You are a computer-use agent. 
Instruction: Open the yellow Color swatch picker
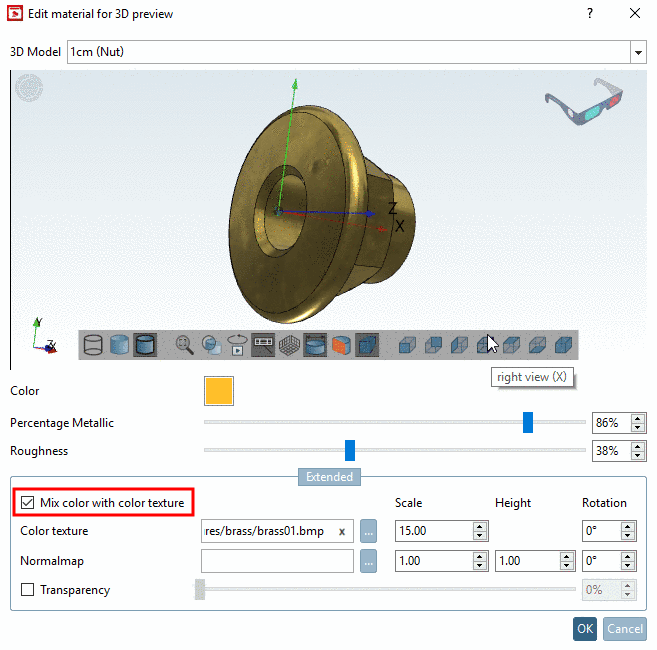pos(219,391)
